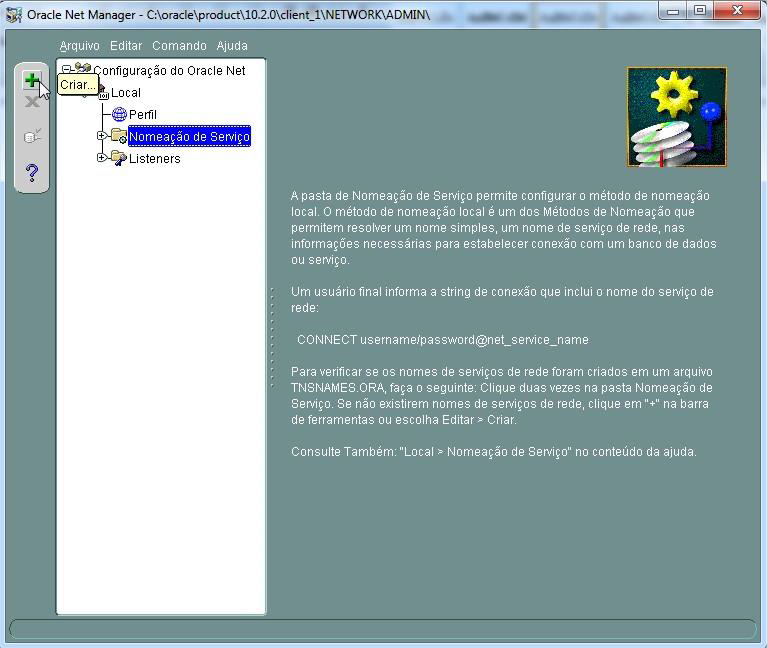
Task: Click the Perfil globe icon
Action: 119,114
